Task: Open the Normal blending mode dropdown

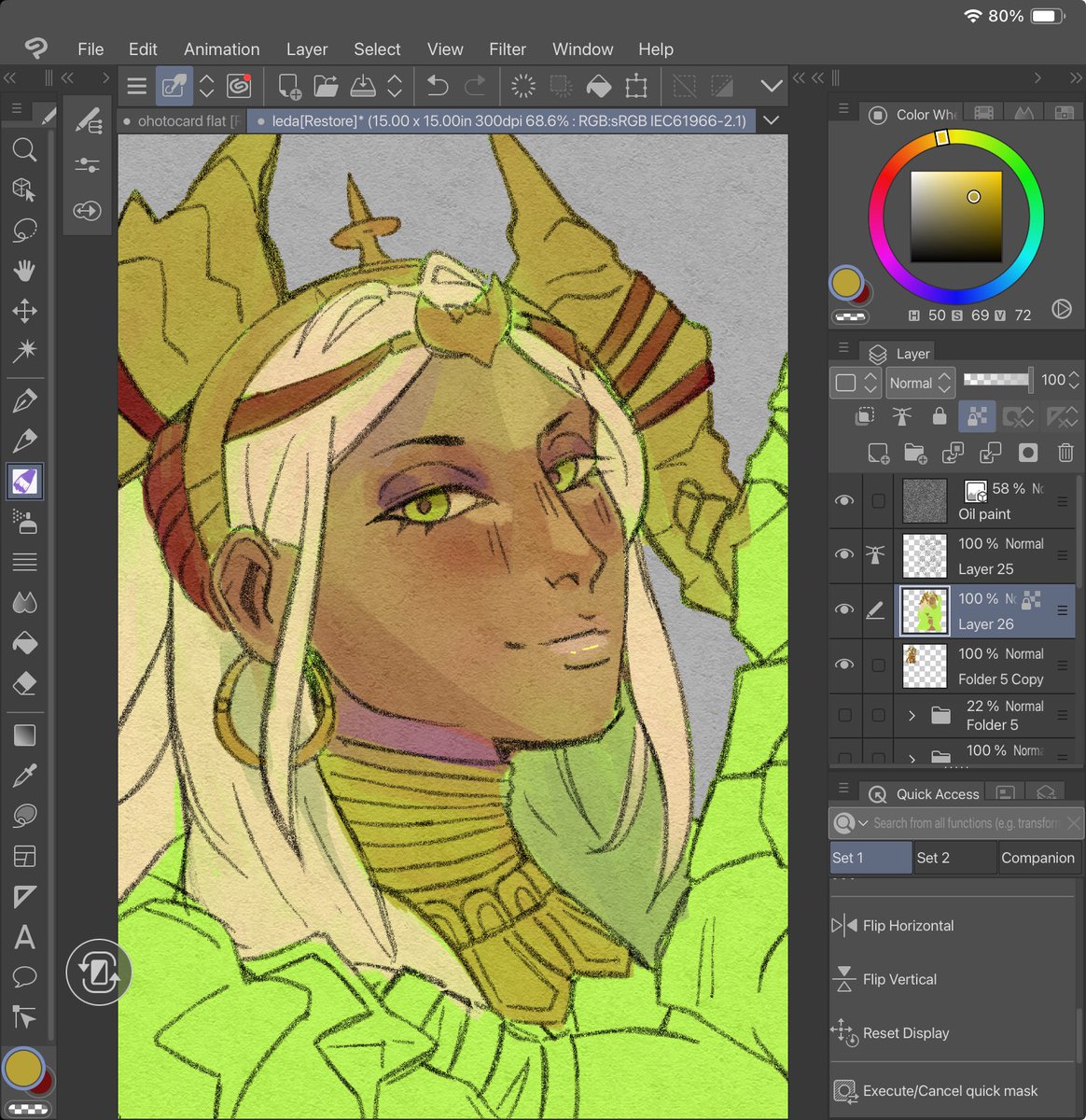Action: click(919, 383)
